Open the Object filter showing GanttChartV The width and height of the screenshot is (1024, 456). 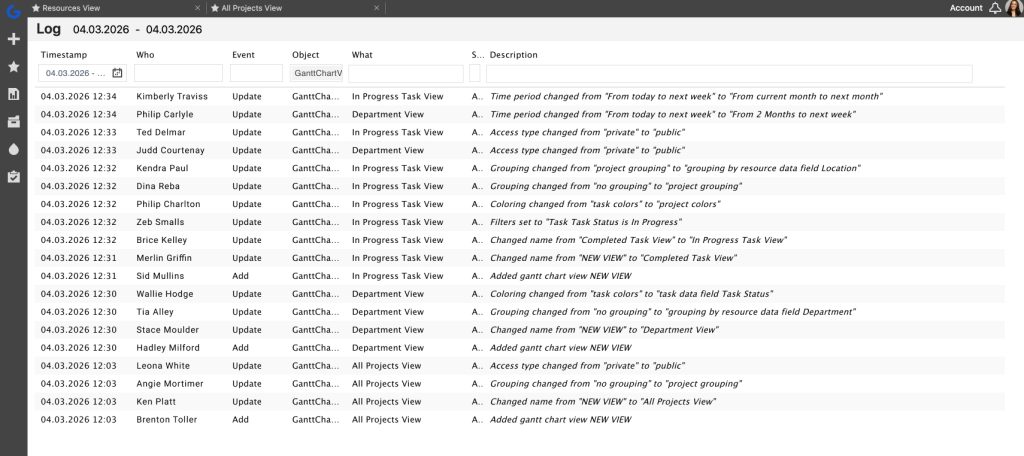click(317, 73)
